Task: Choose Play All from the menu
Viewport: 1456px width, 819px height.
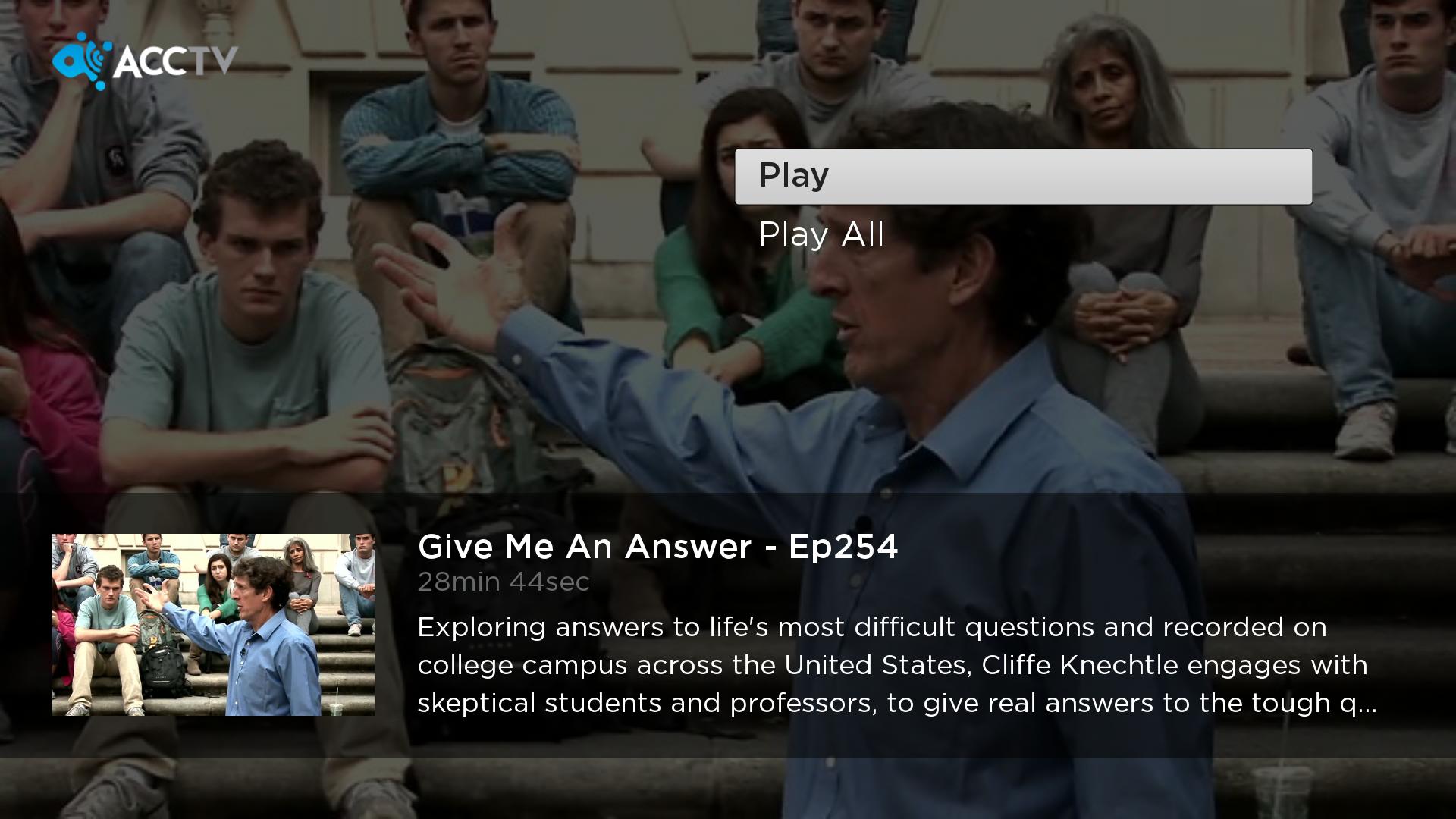Action: tap(821, 234)
